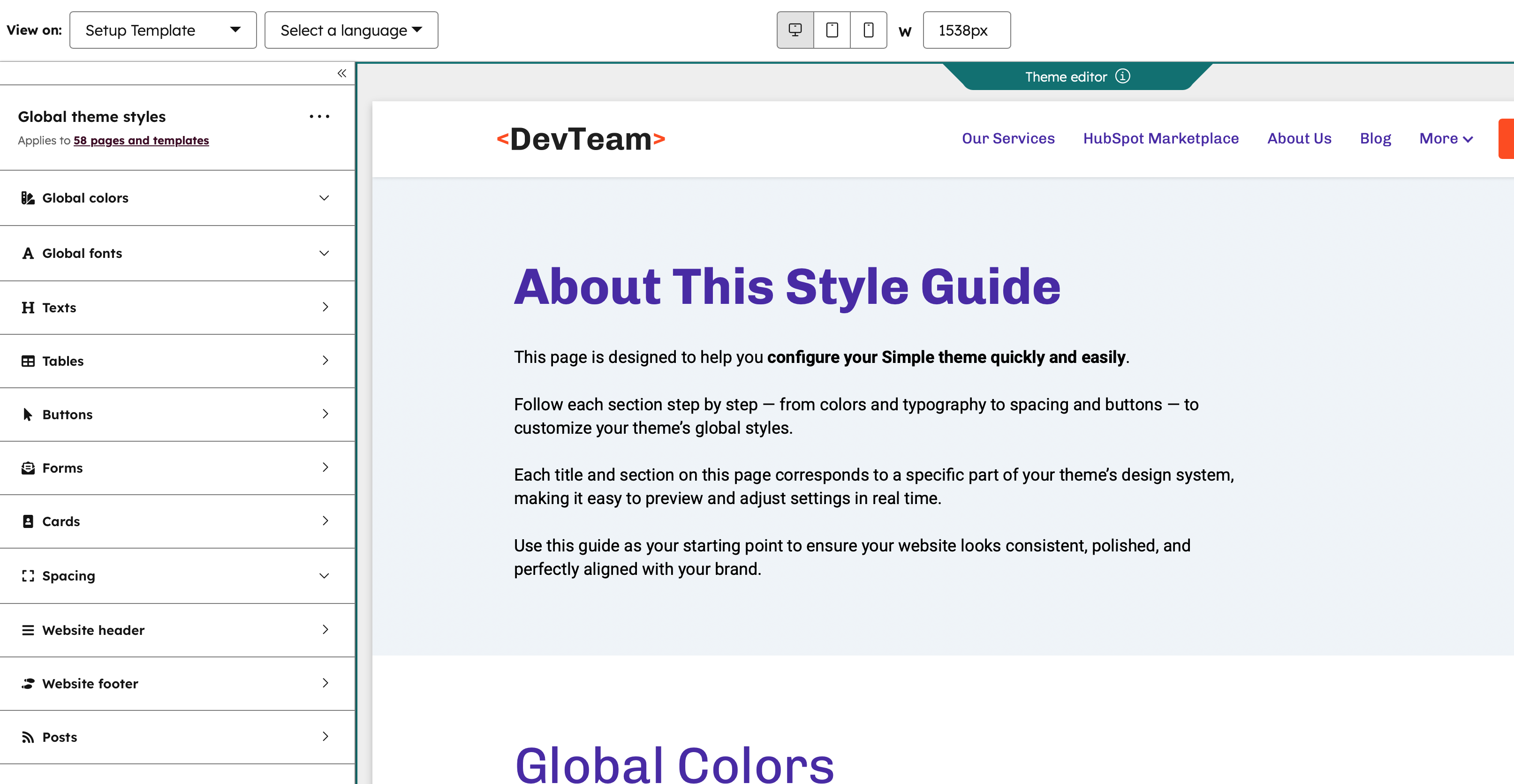Edit the width value field
The width and height of the screenshot is (1514, 784).
click(966, 30)
